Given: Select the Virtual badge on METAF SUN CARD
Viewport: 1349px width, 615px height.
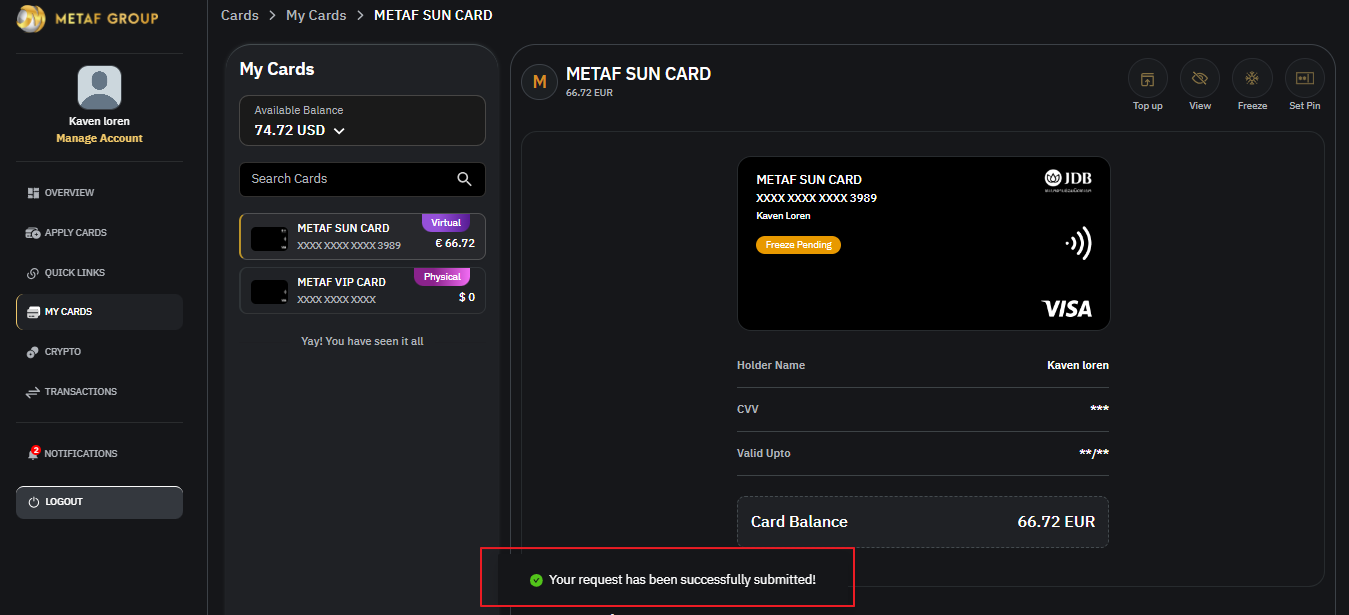Looking at the screenshot, I should (x=445, y=222).
